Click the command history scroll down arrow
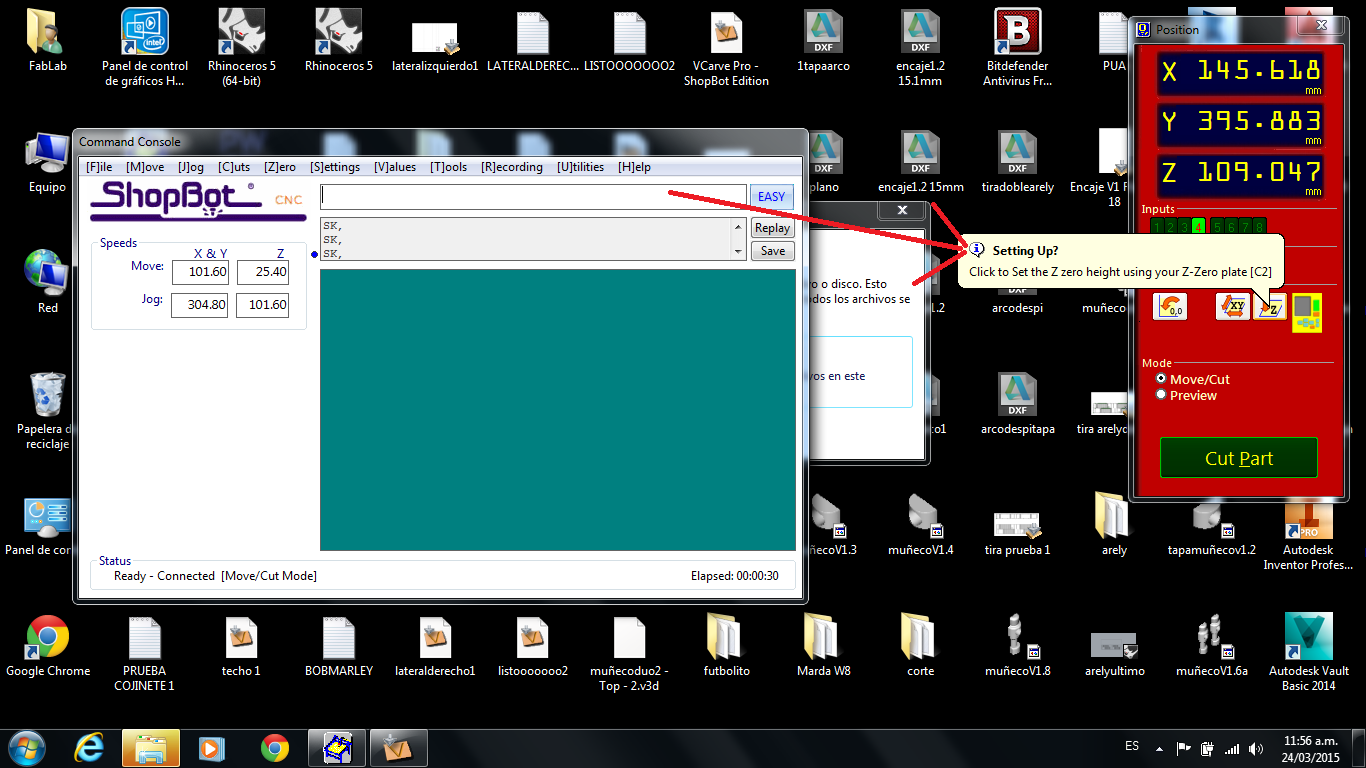Image resolution: width=1366 pixels, height=768 pixels. pyautogui.click(x=738, y=252)
